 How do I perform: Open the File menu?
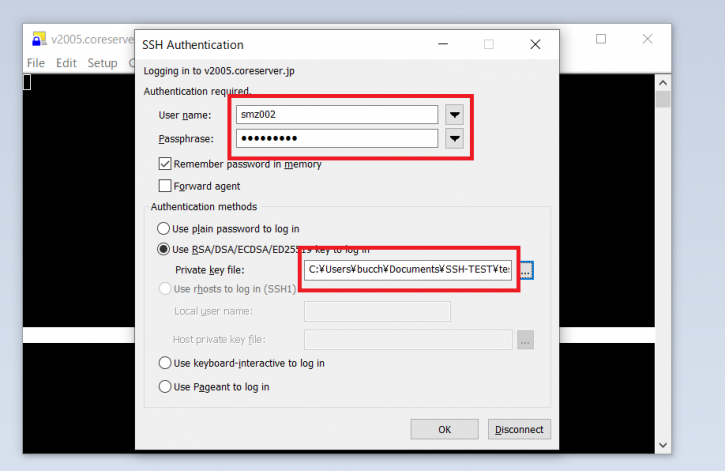click(x=36, y=63)
